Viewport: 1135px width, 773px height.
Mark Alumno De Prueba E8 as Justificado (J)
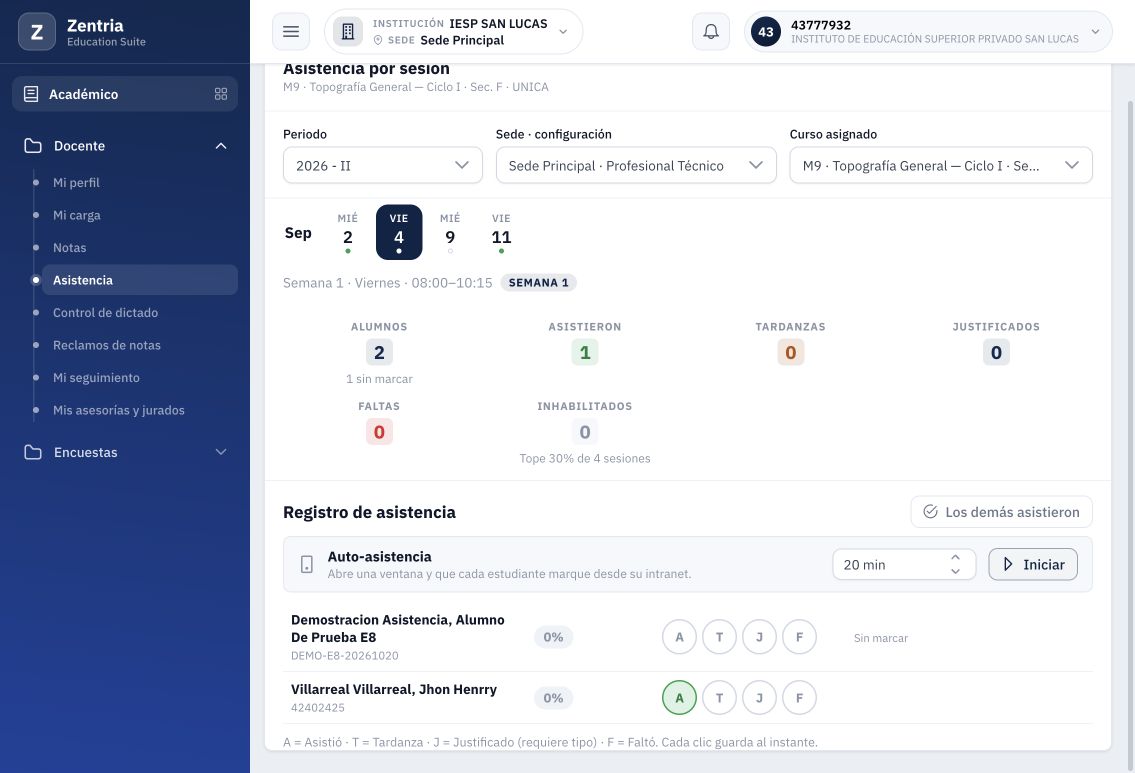pos(759,637)
